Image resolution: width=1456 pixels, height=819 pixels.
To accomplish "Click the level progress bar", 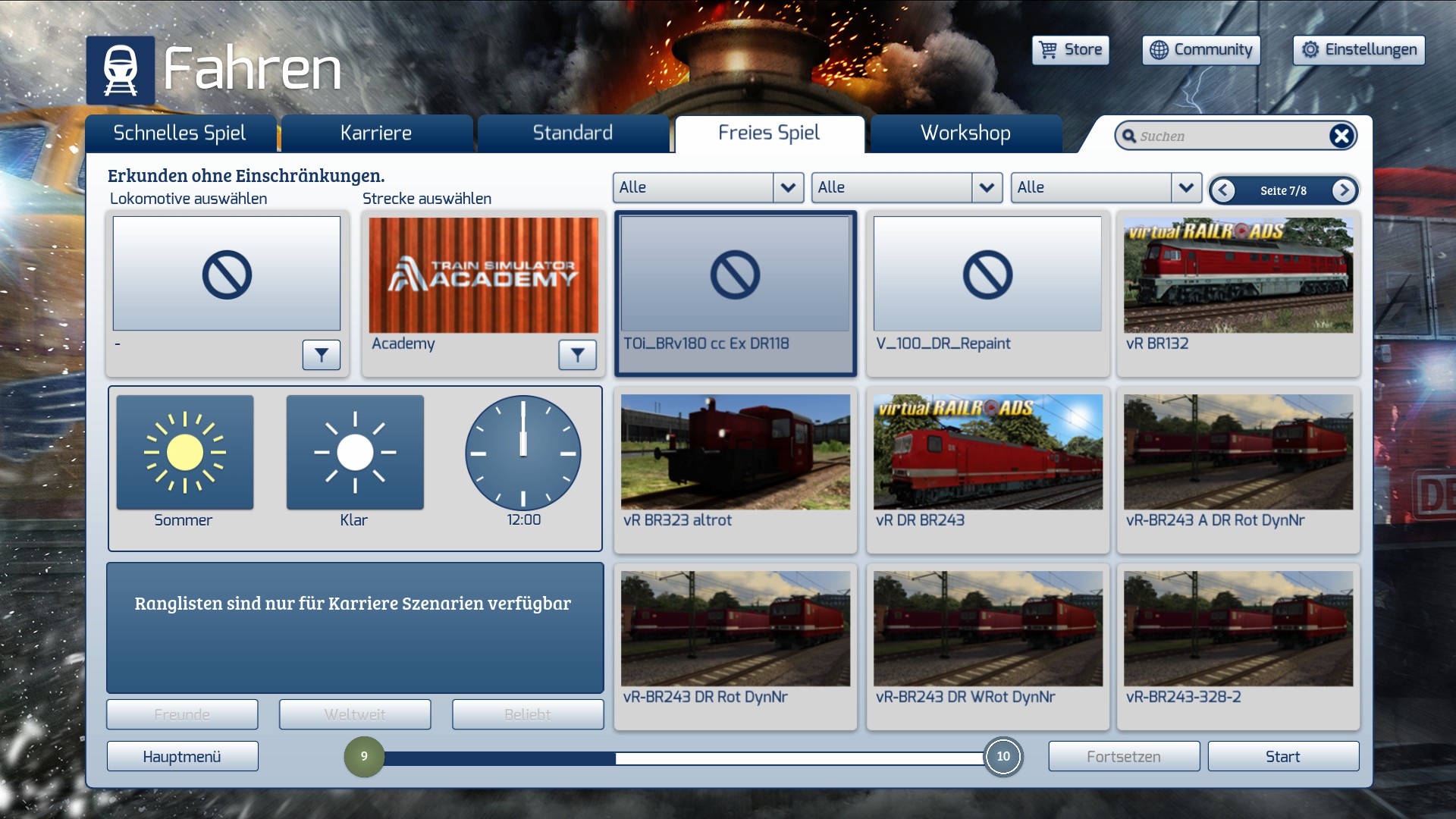I will 682,758.
